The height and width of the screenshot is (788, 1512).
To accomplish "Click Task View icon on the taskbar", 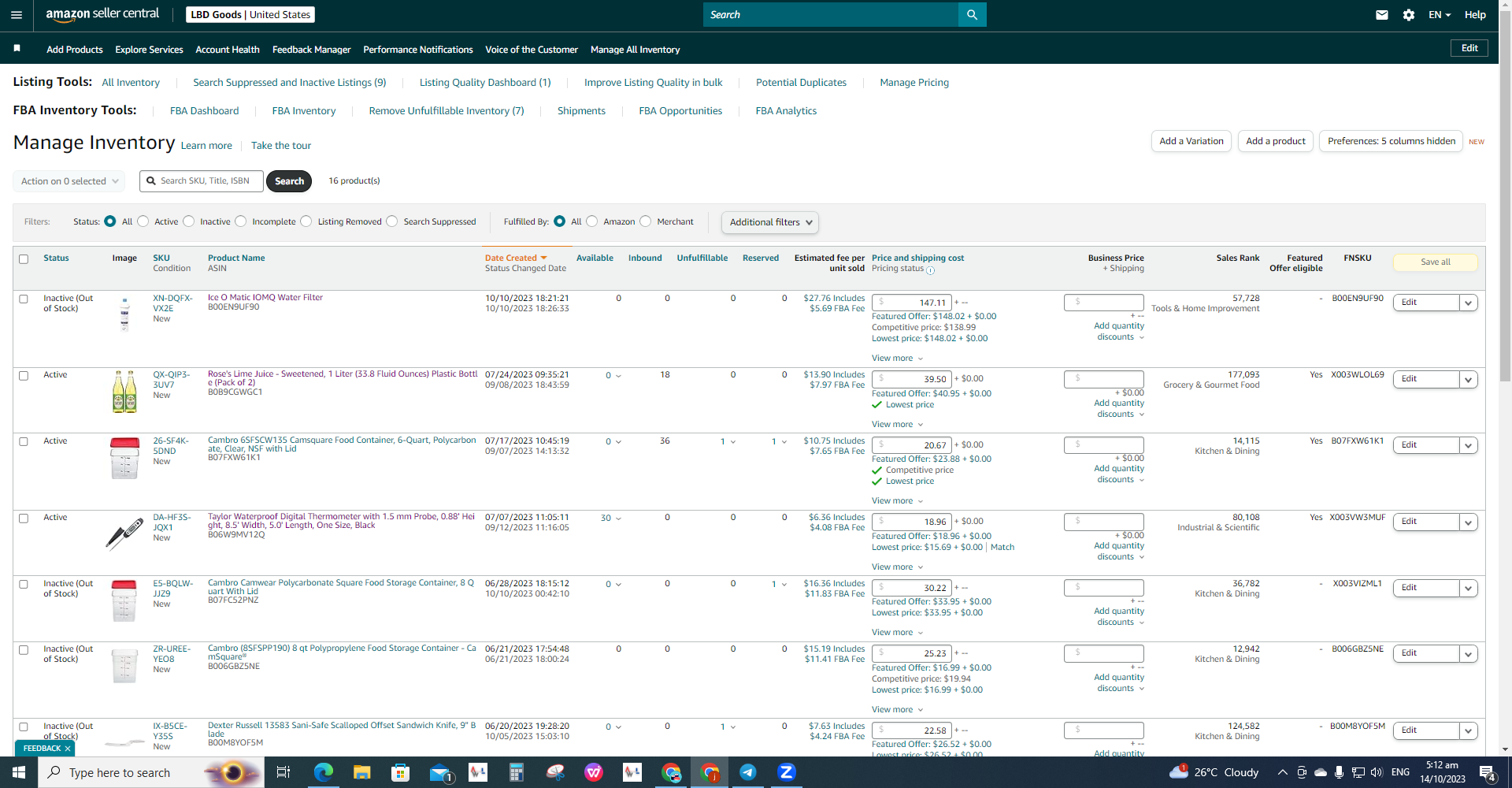I will 283,772.
